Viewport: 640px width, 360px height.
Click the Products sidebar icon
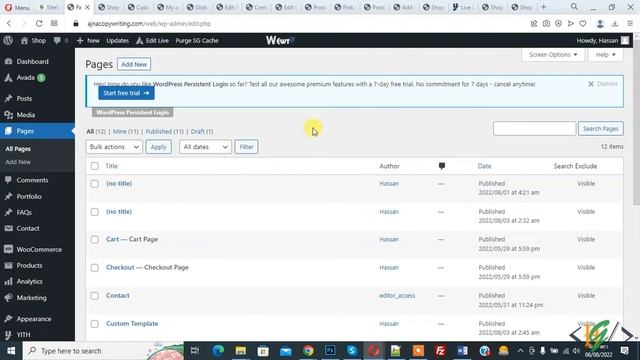[9, 265]
